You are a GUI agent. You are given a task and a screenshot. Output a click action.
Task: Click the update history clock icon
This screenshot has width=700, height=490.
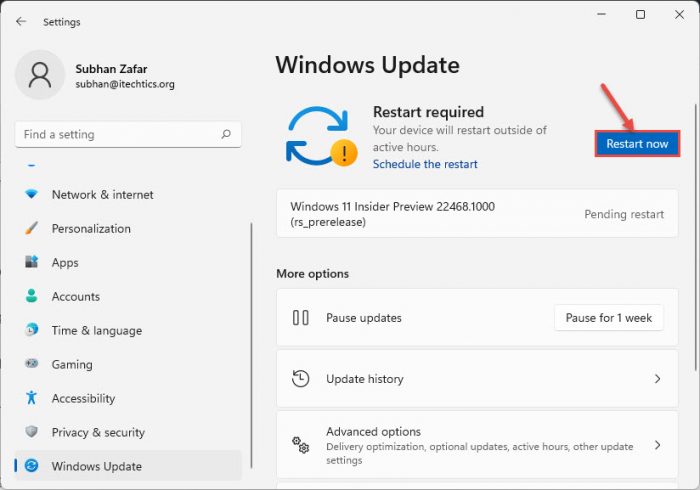(x=300, y=378)
